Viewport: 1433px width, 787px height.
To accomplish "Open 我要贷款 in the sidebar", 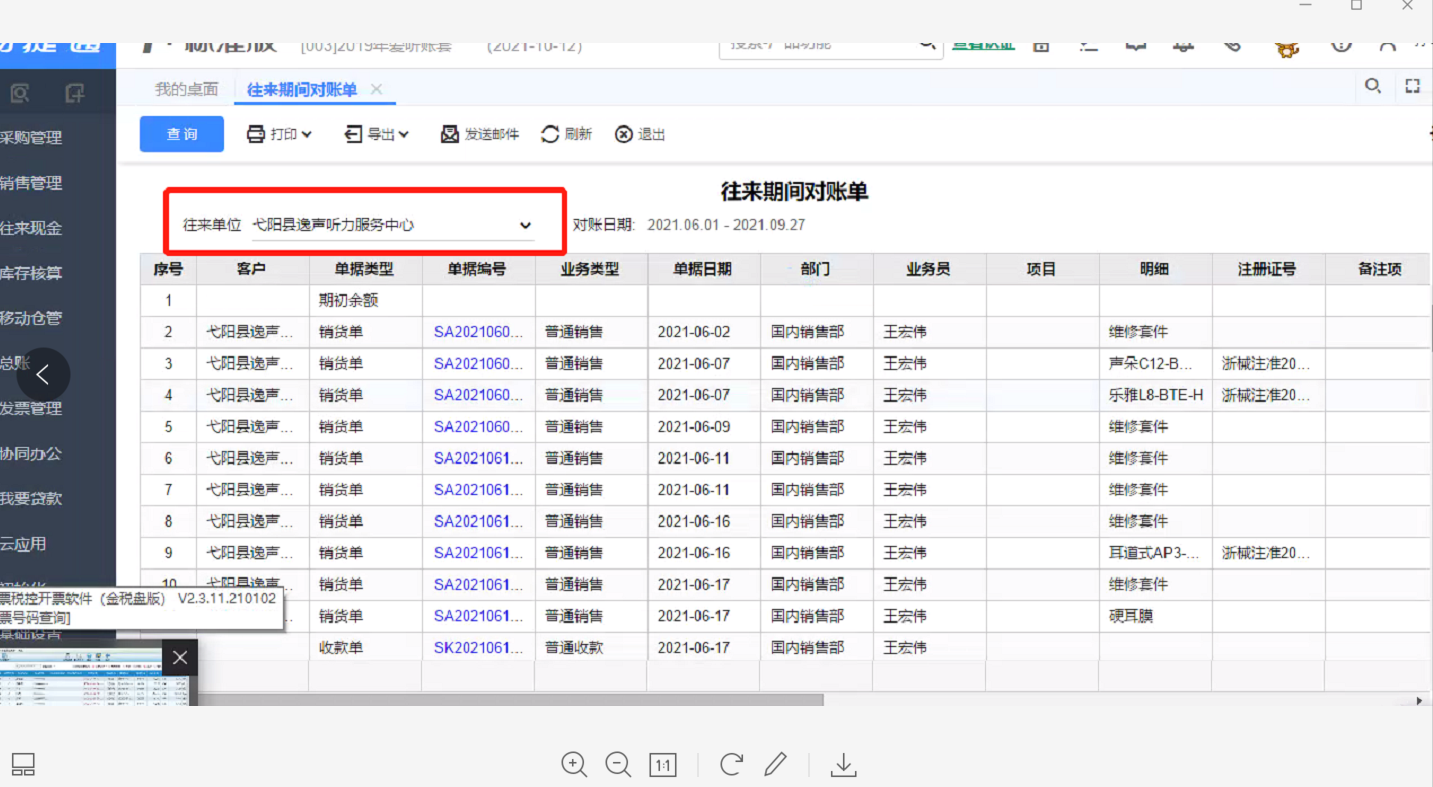I will 31,498.
